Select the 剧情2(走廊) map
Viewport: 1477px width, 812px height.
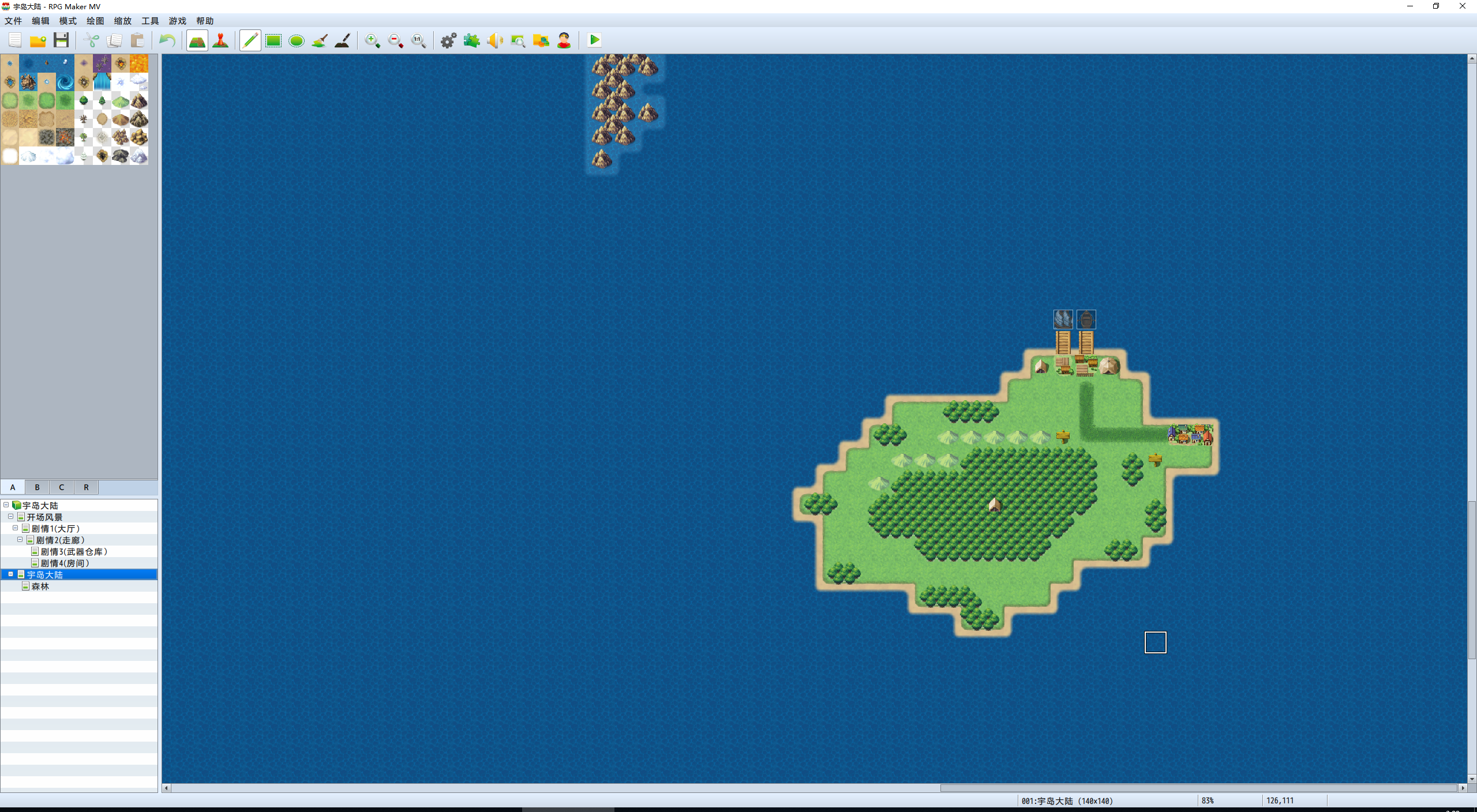pyautogui.click(x=60, y=540)
